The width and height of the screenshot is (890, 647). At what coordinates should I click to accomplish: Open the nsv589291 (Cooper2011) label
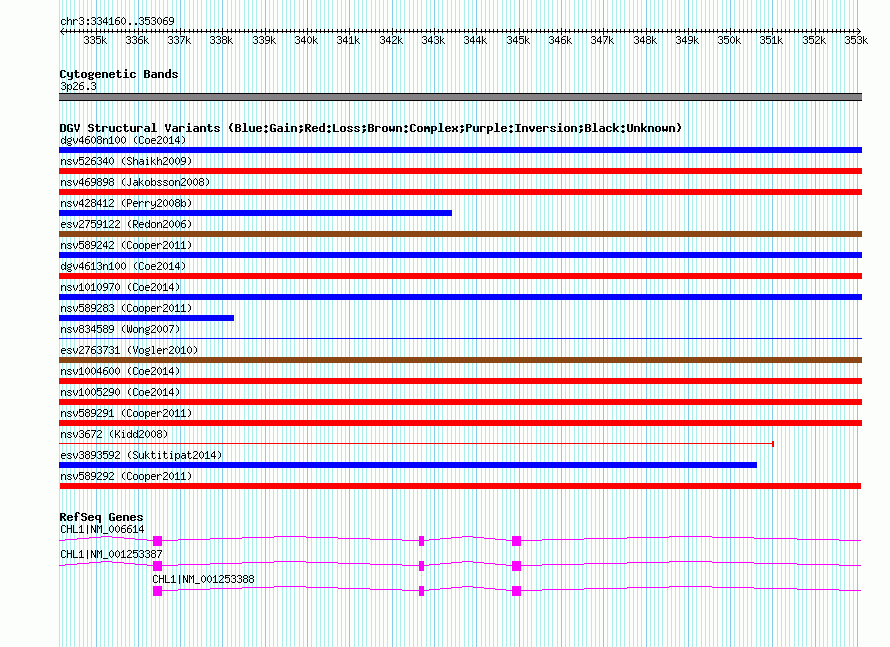coord(126,413)
